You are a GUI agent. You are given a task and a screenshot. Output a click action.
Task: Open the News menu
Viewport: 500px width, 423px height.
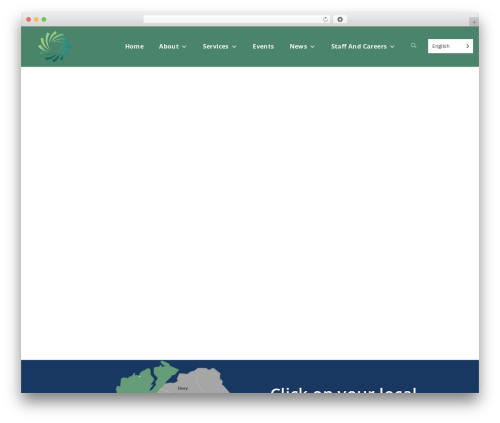[x=298, y=46]
